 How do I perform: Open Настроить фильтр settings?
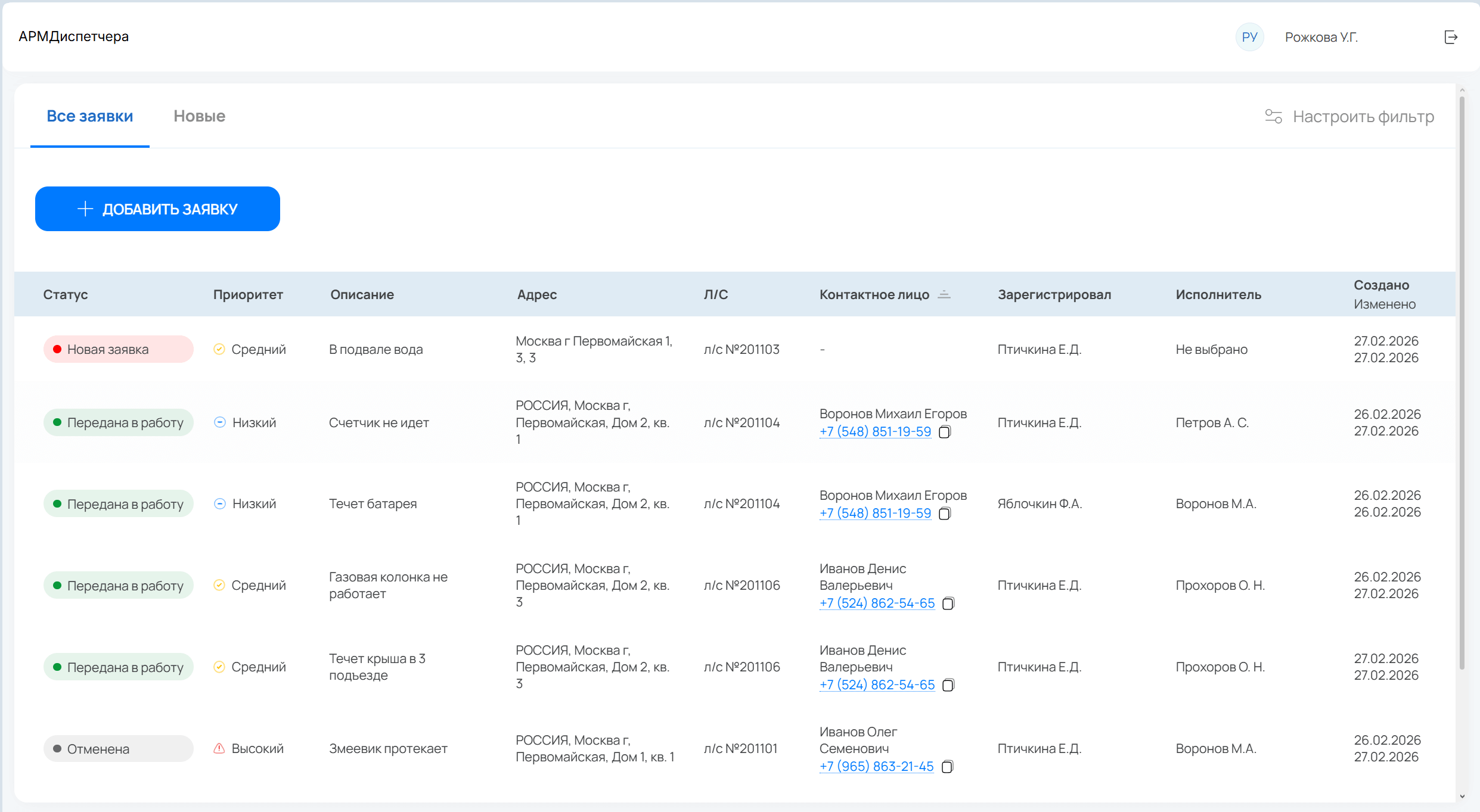[1363, 117]
